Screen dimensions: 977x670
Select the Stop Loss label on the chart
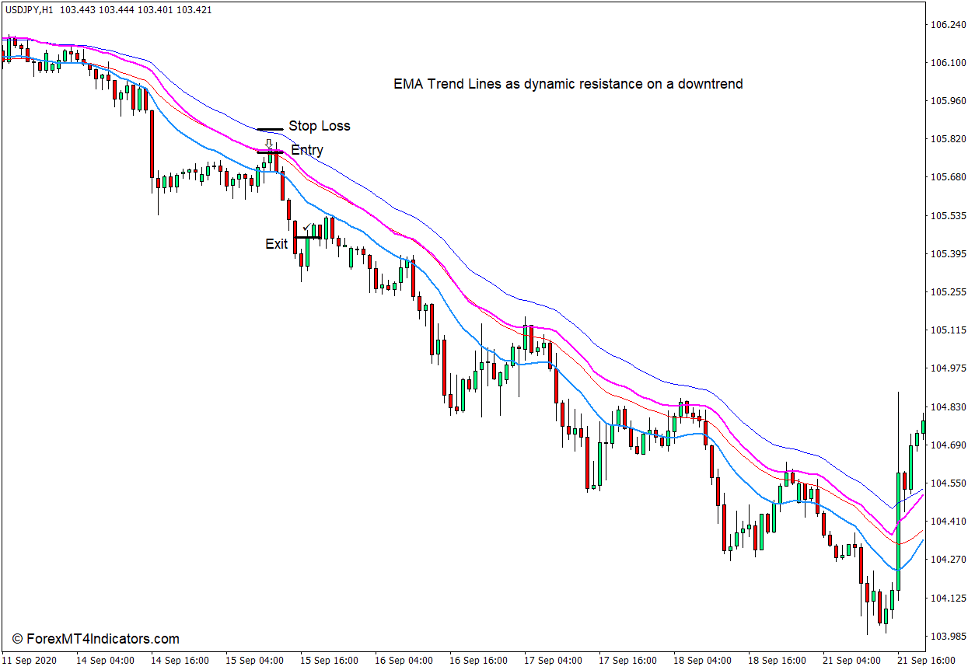pos(318,125)
